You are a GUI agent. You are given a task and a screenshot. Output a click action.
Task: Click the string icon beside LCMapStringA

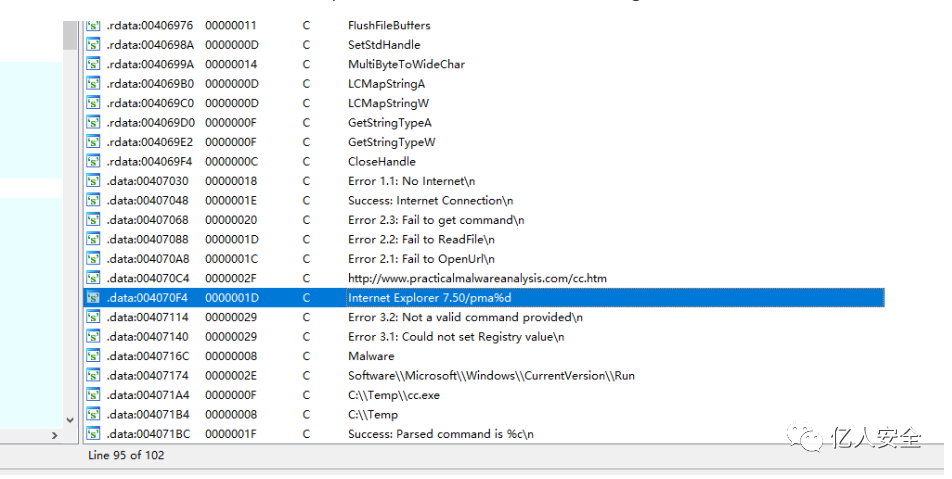pyautogui.click(x=93, y=83)
